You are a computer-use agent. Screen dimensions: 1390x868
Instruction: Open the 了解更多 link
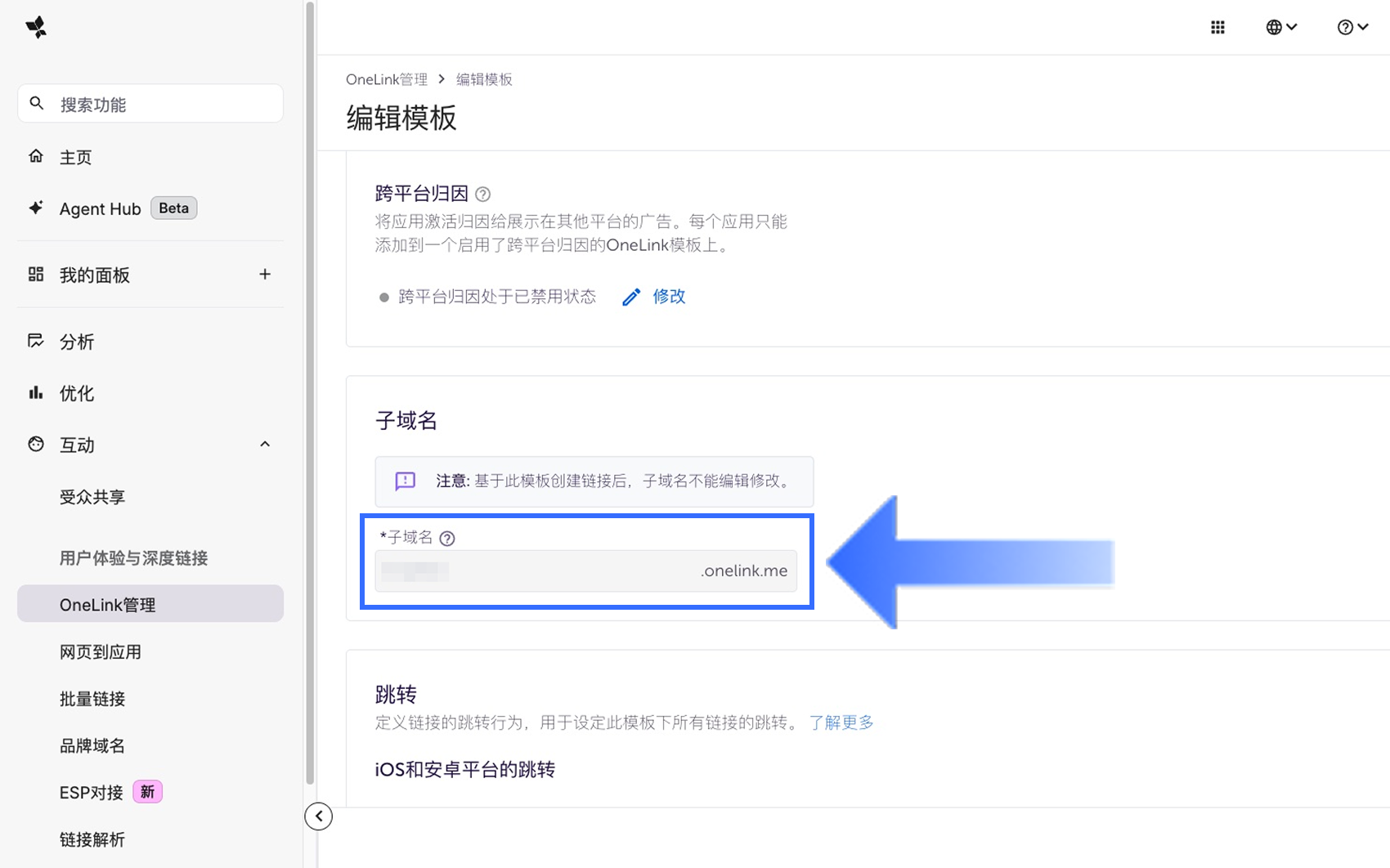pyautogui.click(x=841, y=723)
